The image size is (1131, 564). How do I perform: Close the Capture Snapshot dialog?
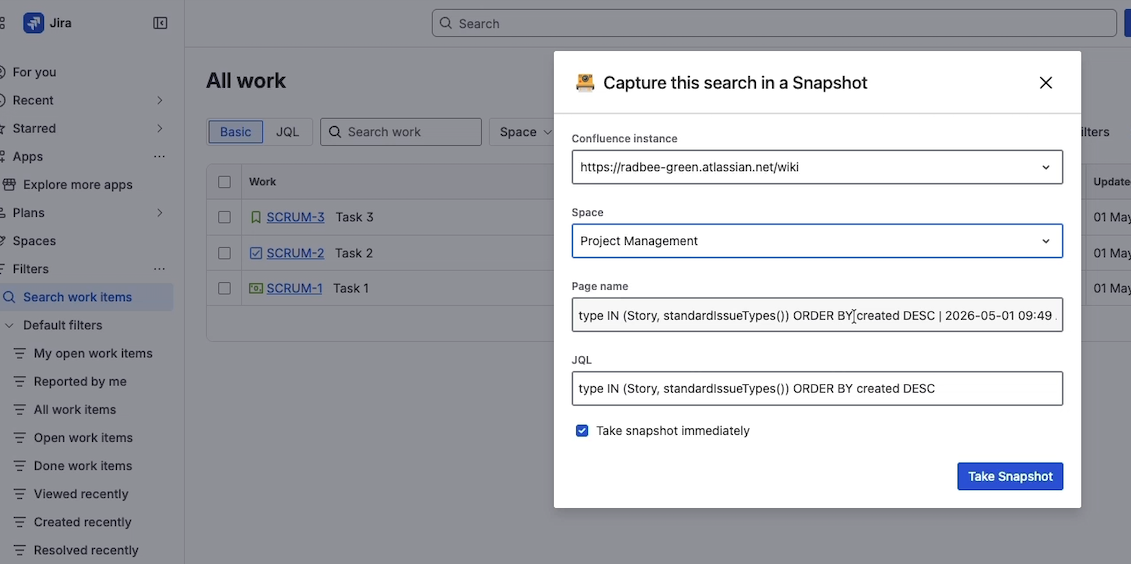coord(1046,83)
